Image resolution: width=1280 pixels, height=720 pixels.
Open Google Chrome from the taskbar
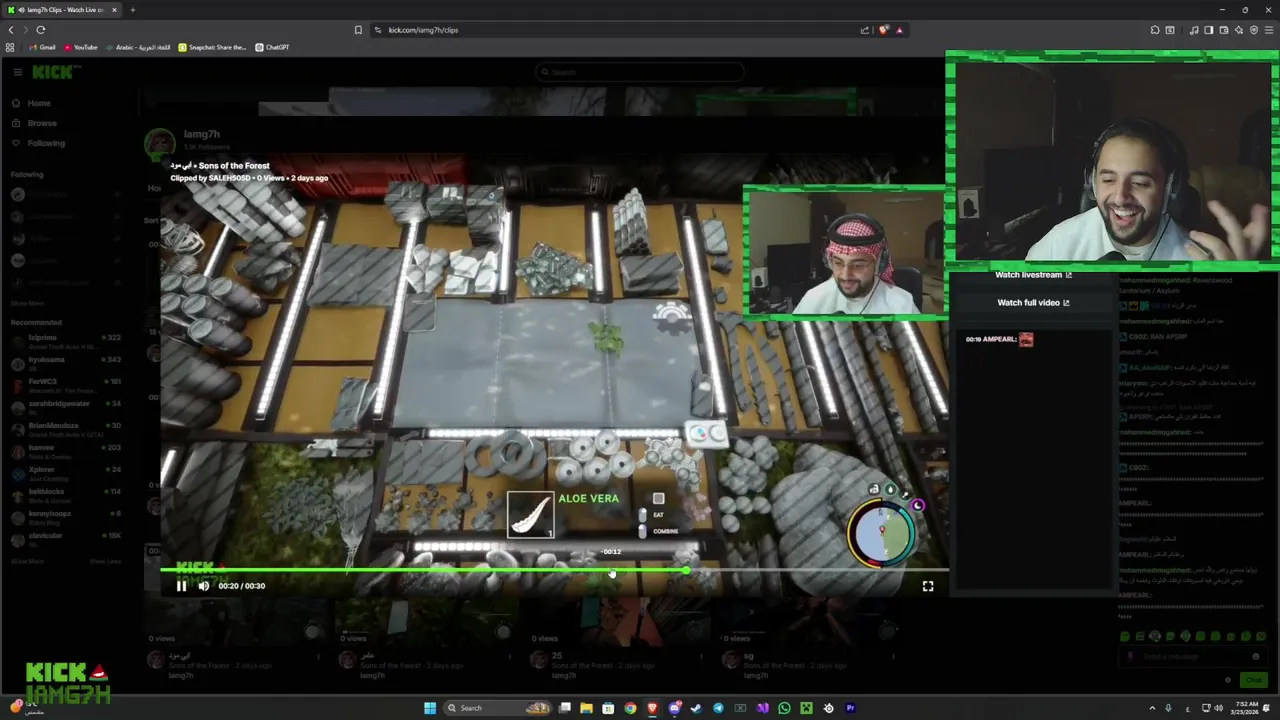tap(630, 708)
